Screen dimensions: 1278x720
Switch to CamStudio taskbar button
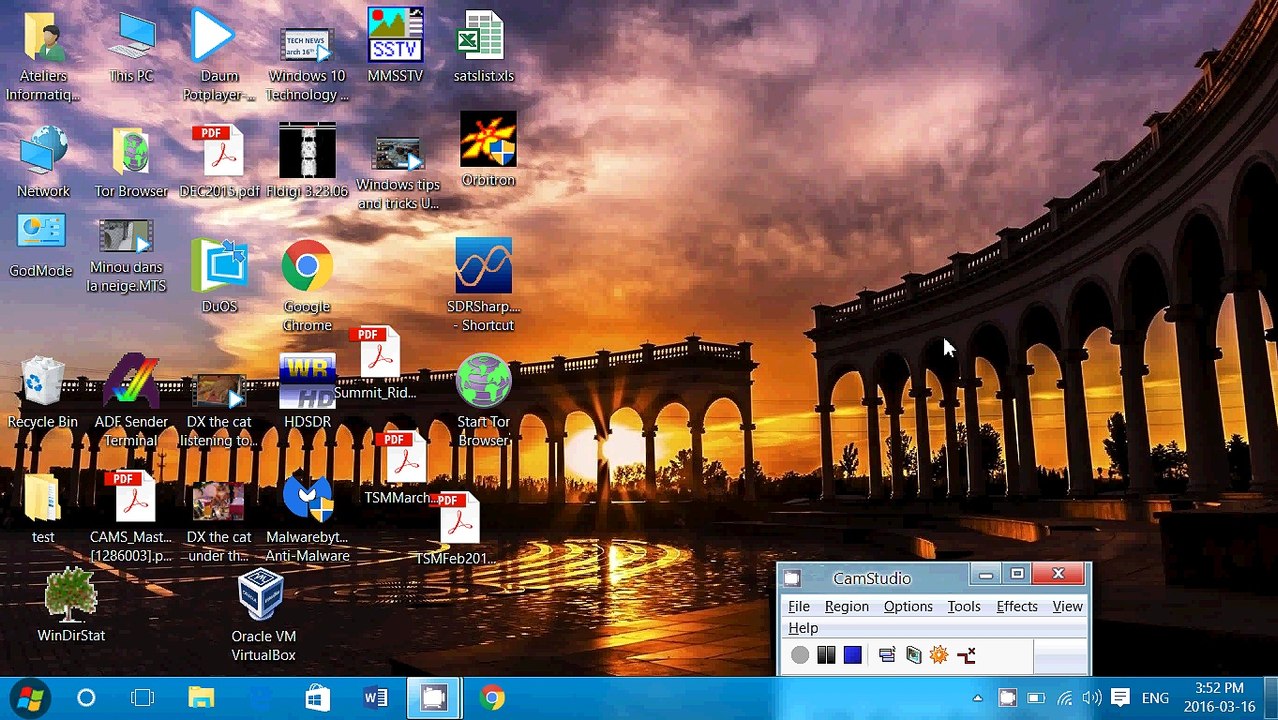(x=434, y=698)
